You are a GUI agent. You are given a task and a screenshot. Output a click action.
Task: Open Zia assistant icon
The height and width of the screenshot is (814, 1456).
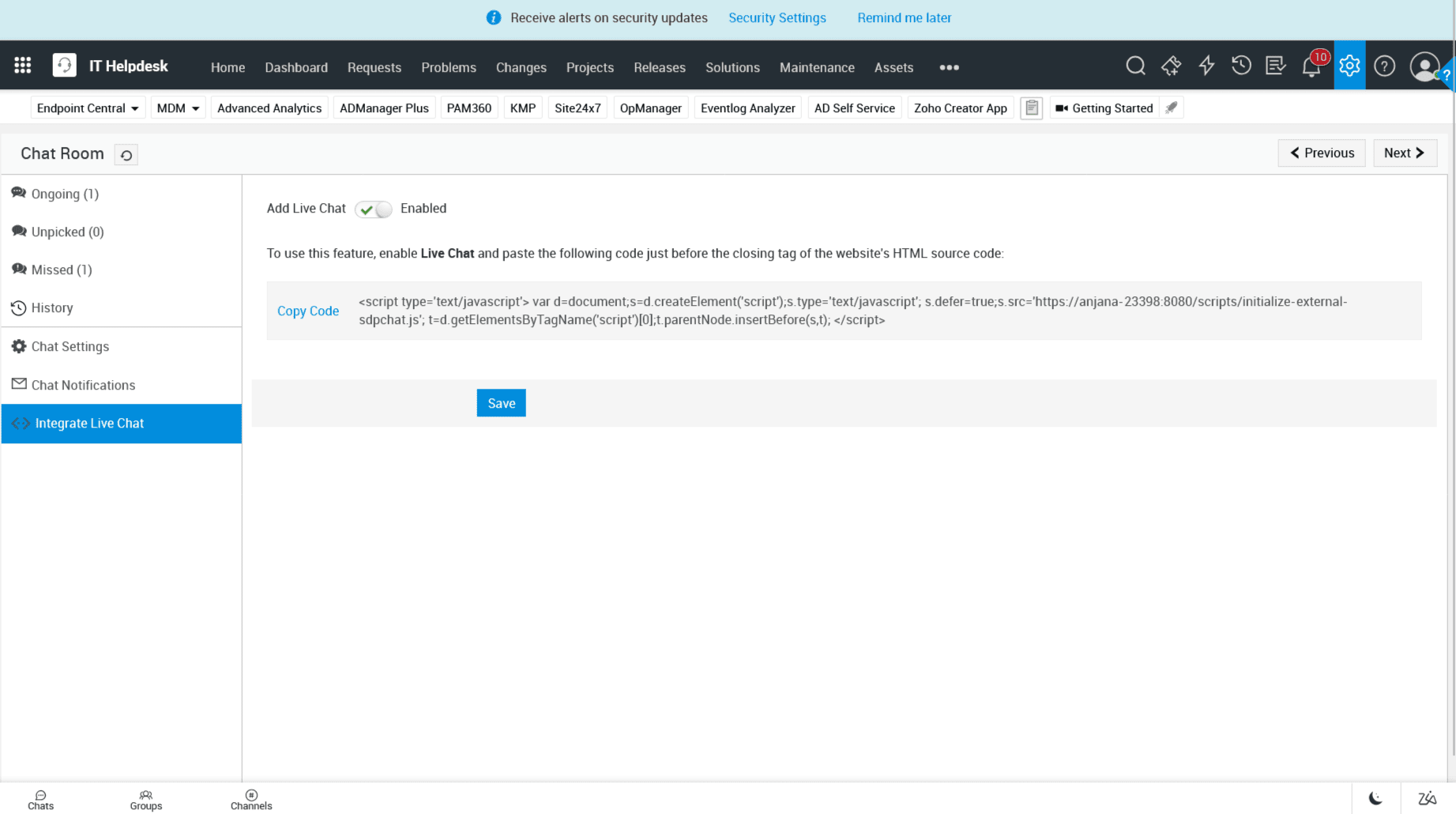click(1427, 797)
